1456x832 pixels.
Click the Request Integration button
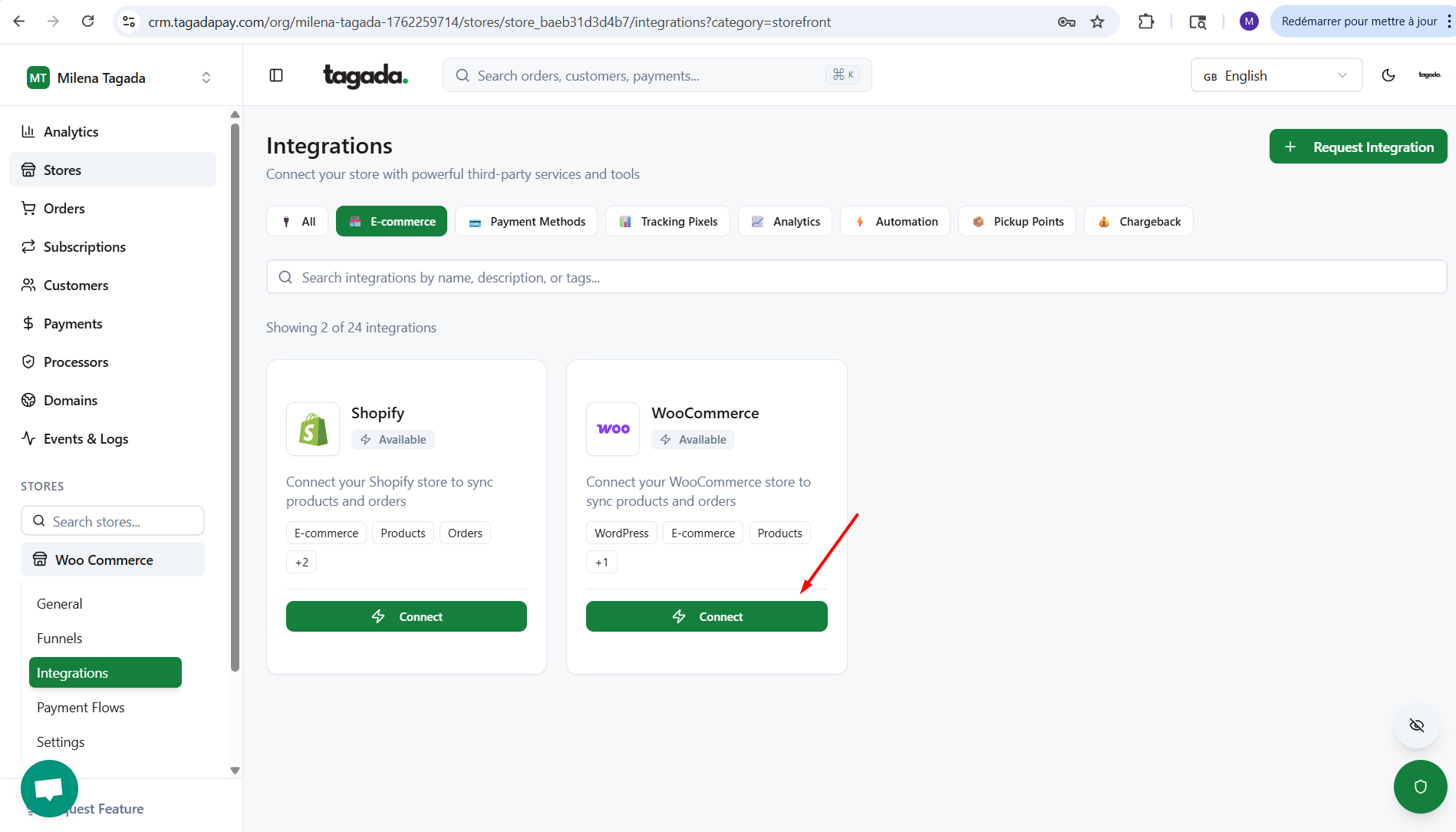1358,147
